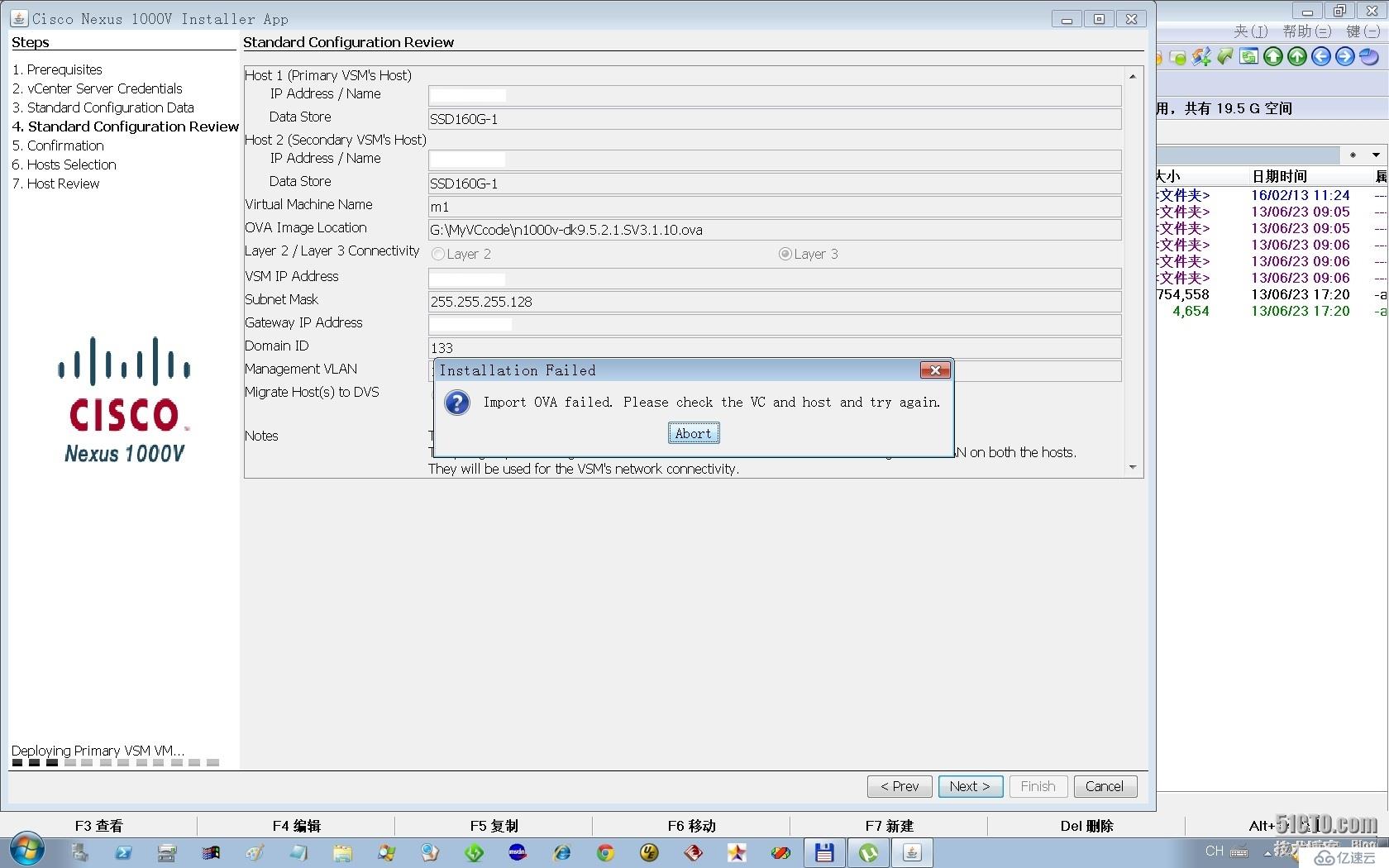1389x868 pixels.
Task: Click F3 查看 function key button
Action: click(x=99, y=826)
